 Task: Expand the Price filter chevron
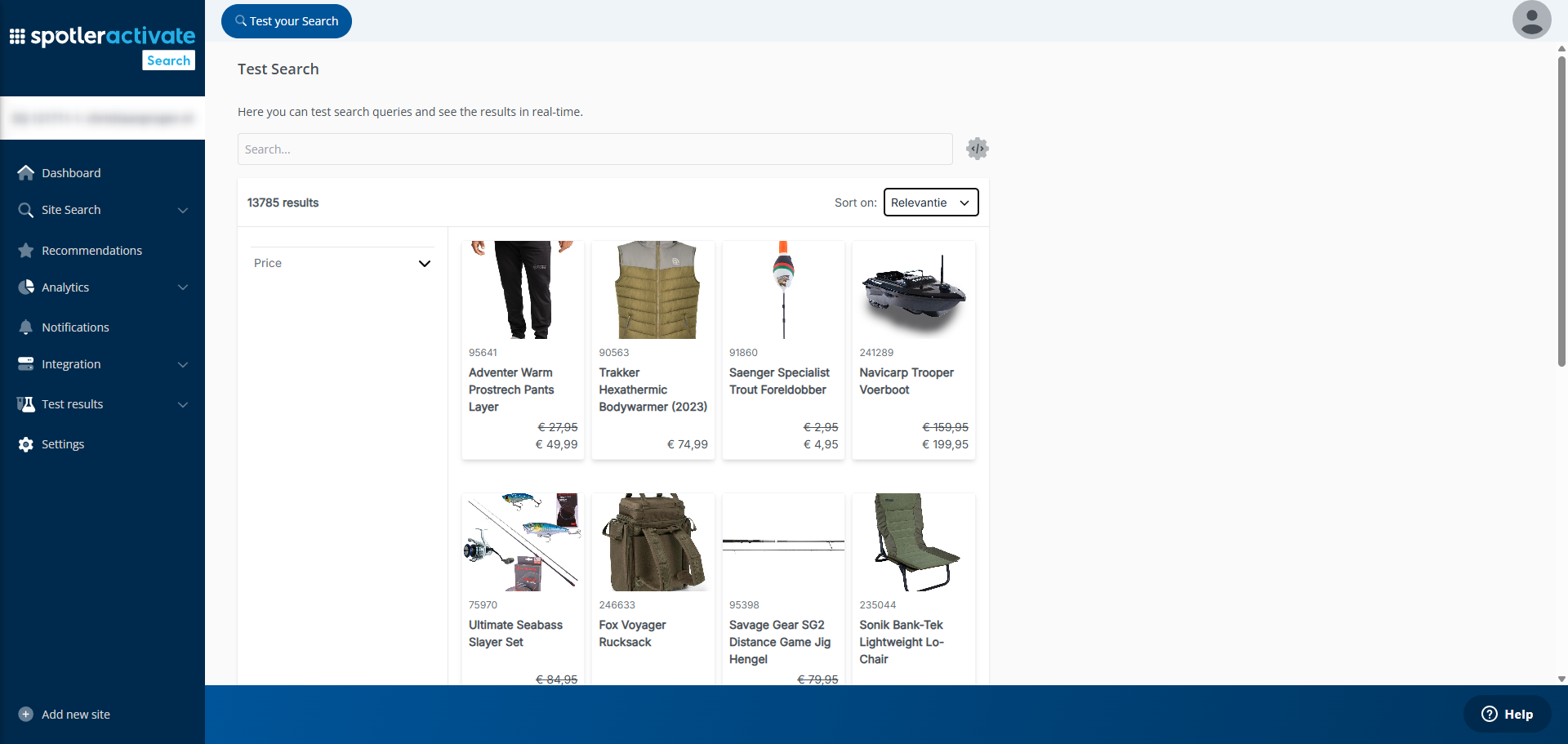pyautogui.click(x=425, y=264)
